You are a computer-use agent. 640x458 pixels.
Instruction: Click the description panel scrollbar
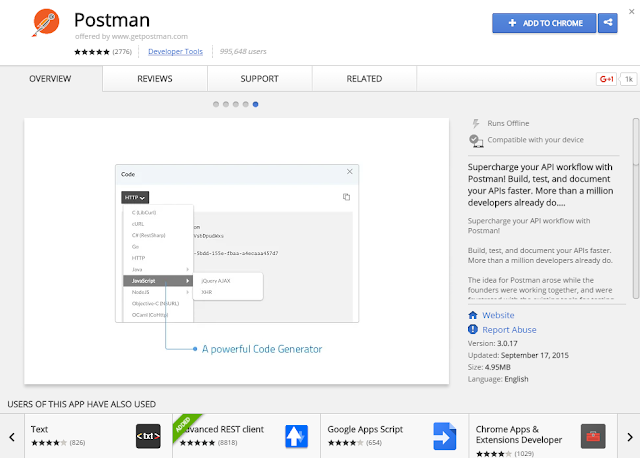coord(636,208)
